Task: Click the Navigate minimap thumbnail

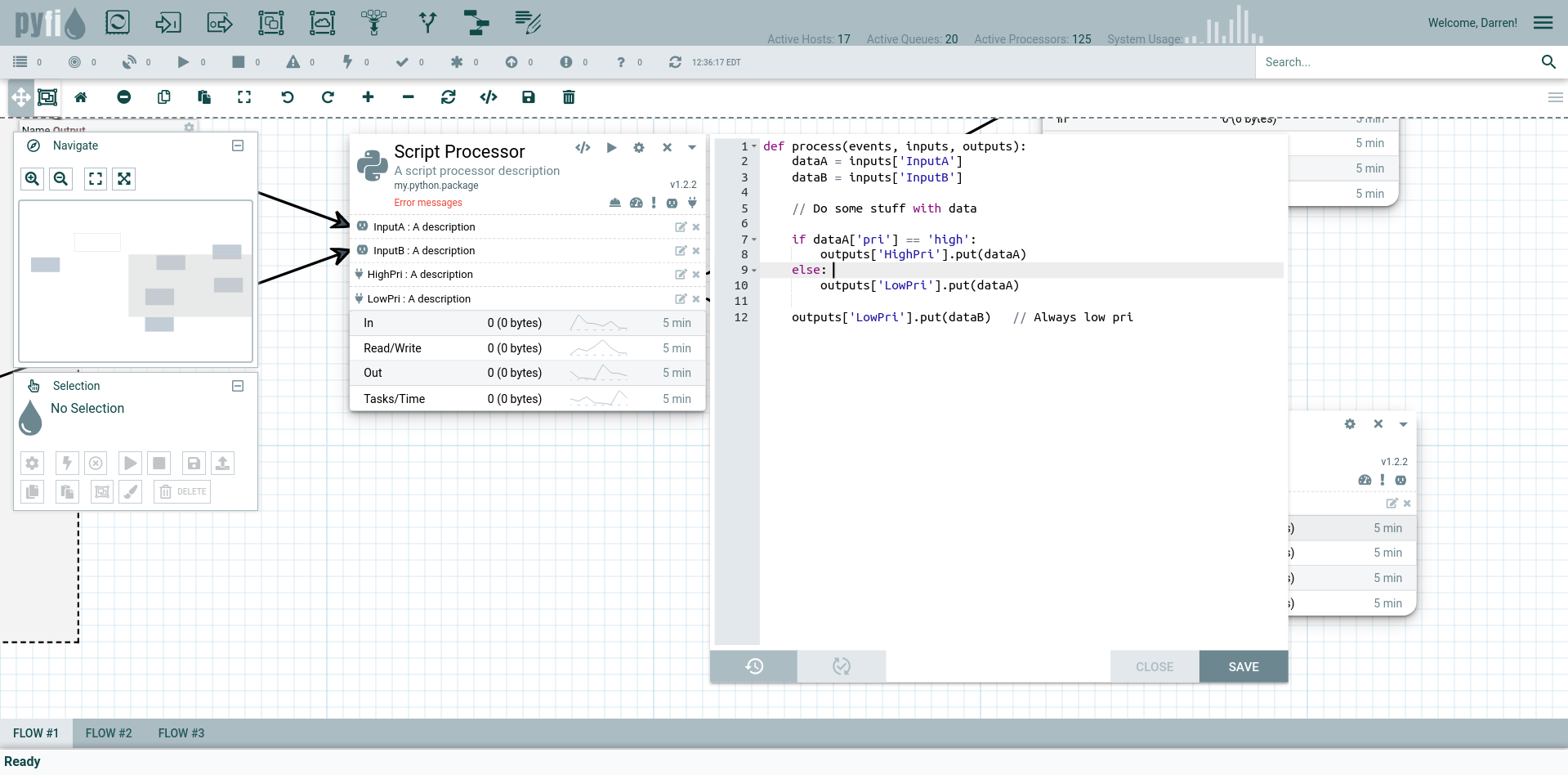Action: point(136,281)
